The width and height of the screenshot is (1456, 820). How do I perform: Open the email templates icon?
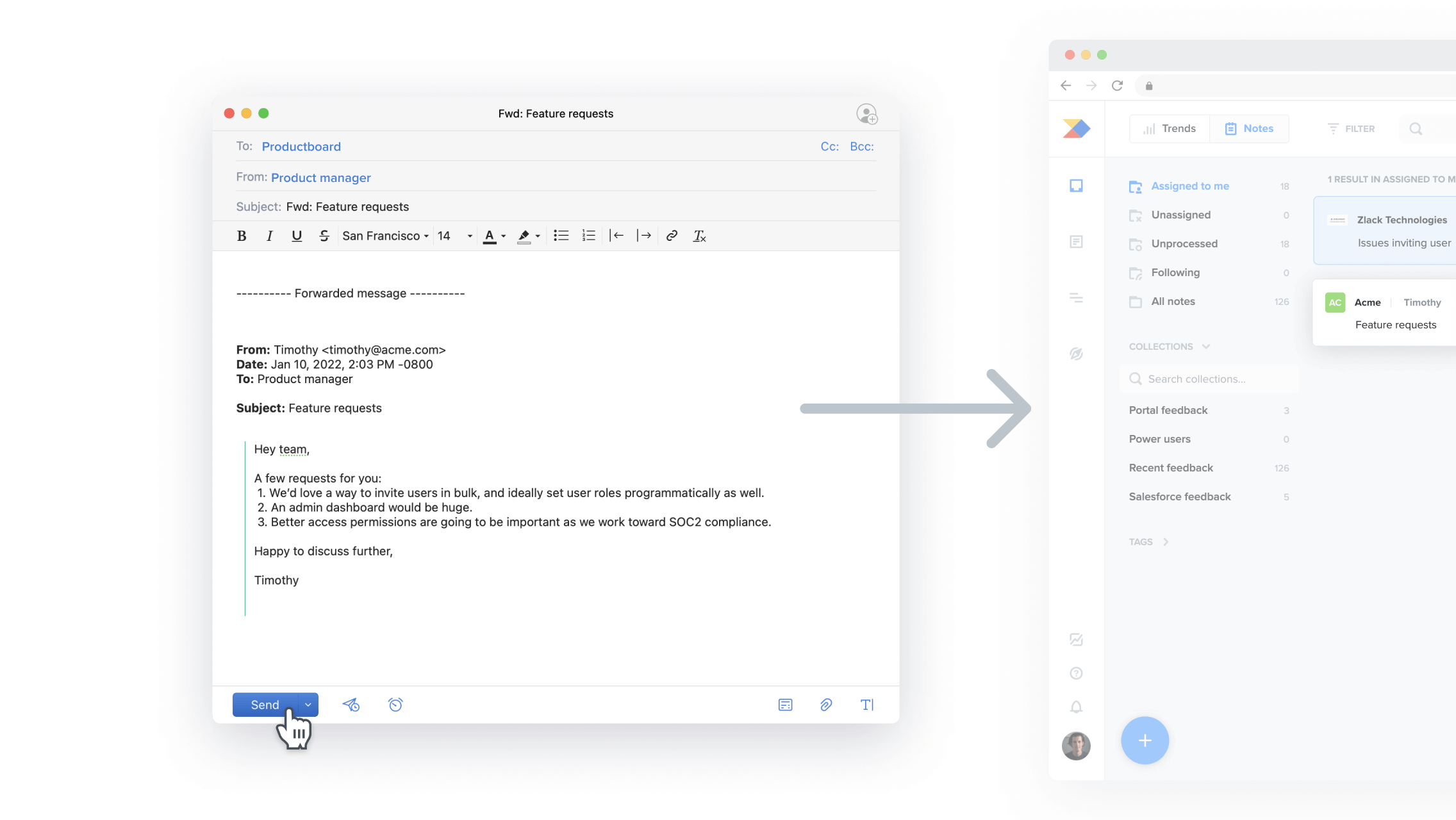click(x=786, y=705)
